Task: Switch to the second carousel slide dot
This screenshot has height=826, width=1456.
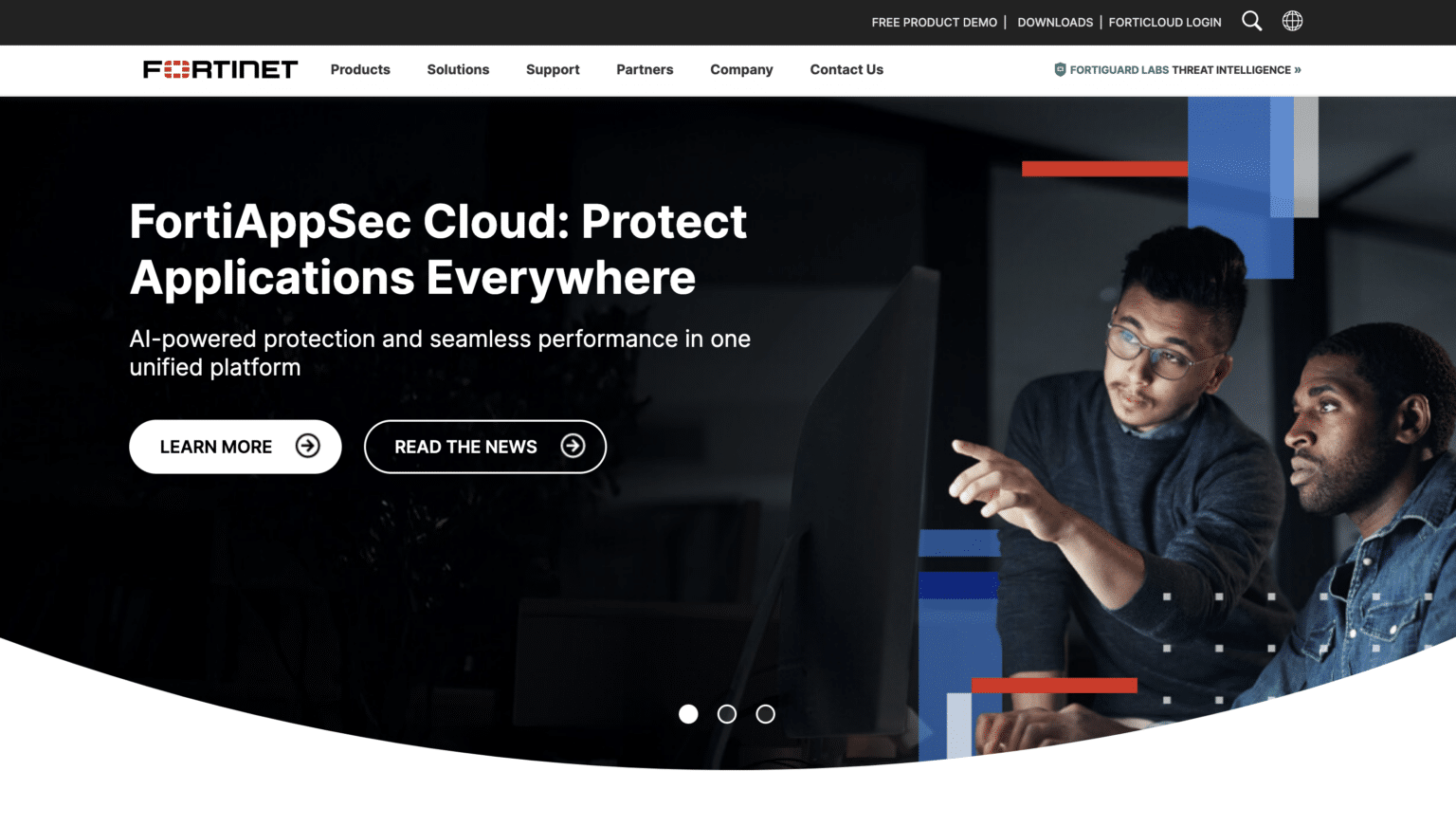Action: coord(727,714)
